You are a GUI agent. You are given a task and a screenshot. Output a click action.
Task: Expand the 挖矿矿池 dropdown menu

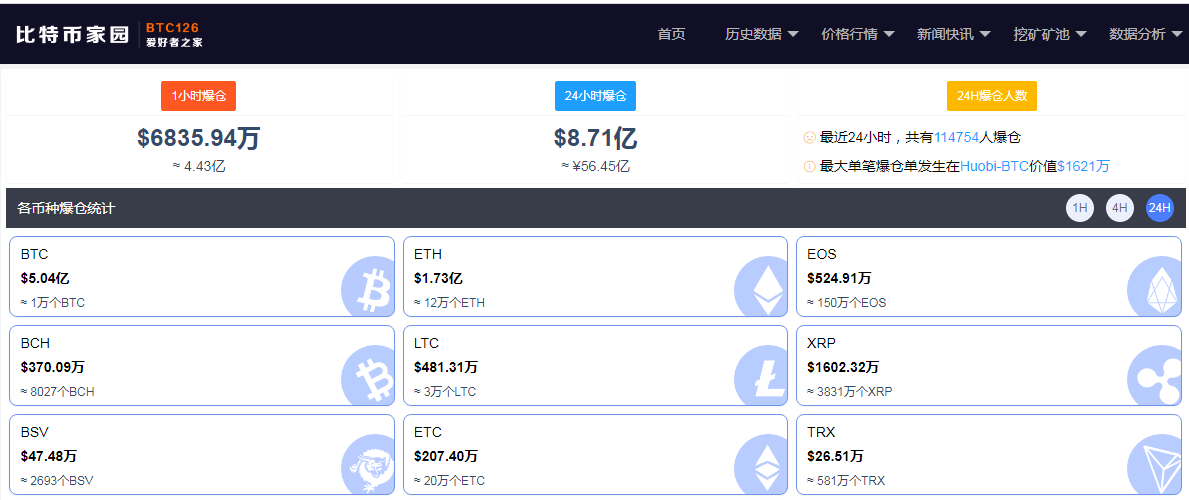[1050, 34]
